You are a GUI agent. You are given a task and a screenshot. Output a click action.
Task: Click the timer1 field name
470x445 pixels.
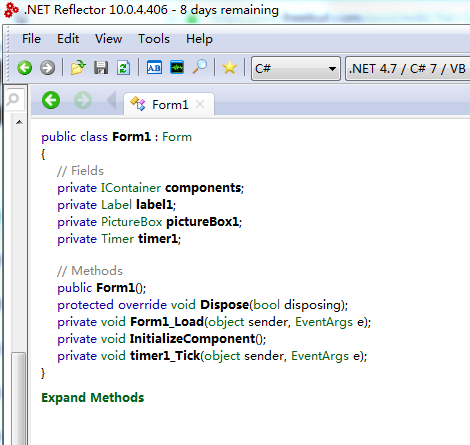(x=158, y=239)
